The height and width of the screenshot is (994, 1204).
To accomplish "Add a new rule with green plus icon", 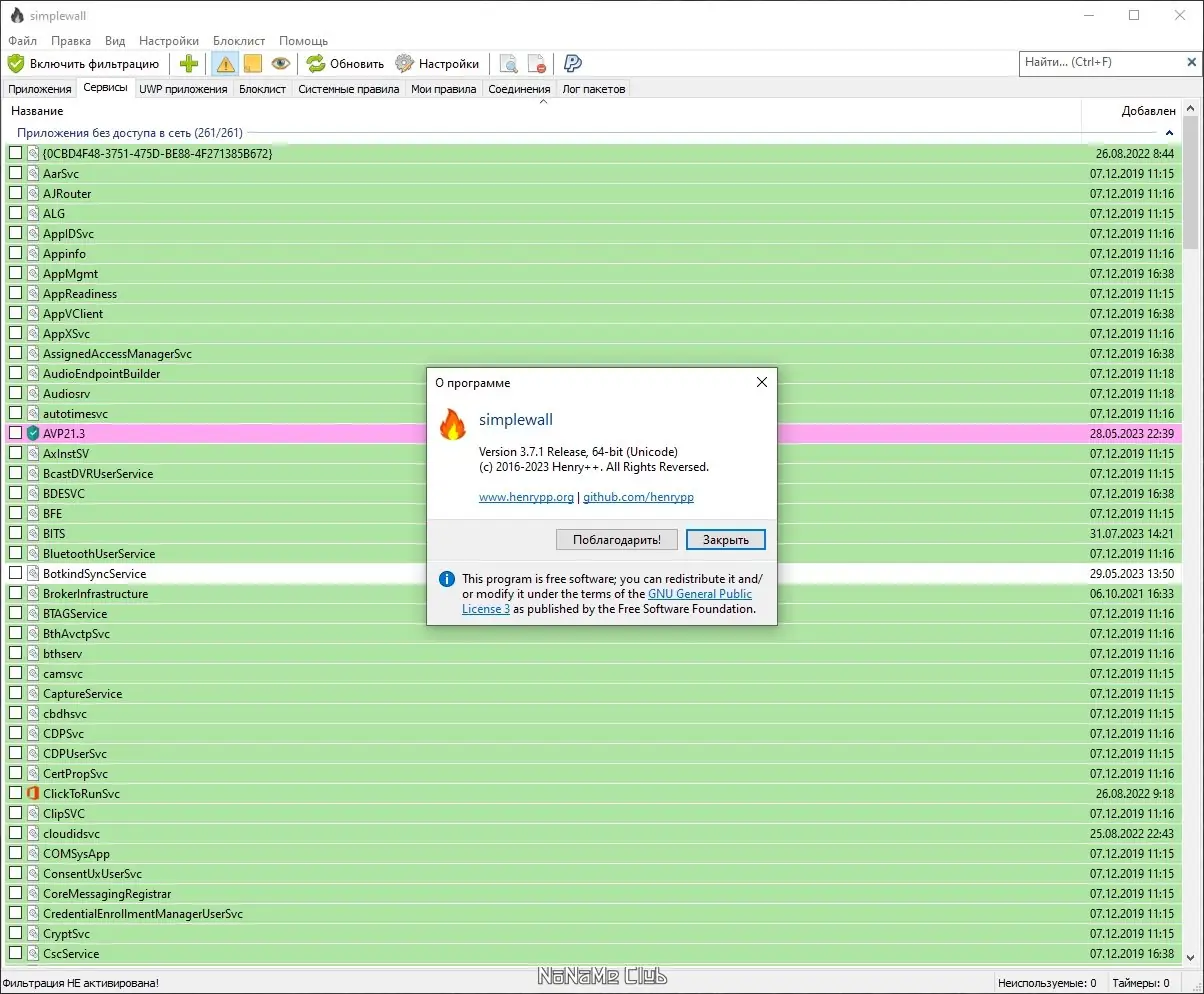I will [x=189, y=63].
